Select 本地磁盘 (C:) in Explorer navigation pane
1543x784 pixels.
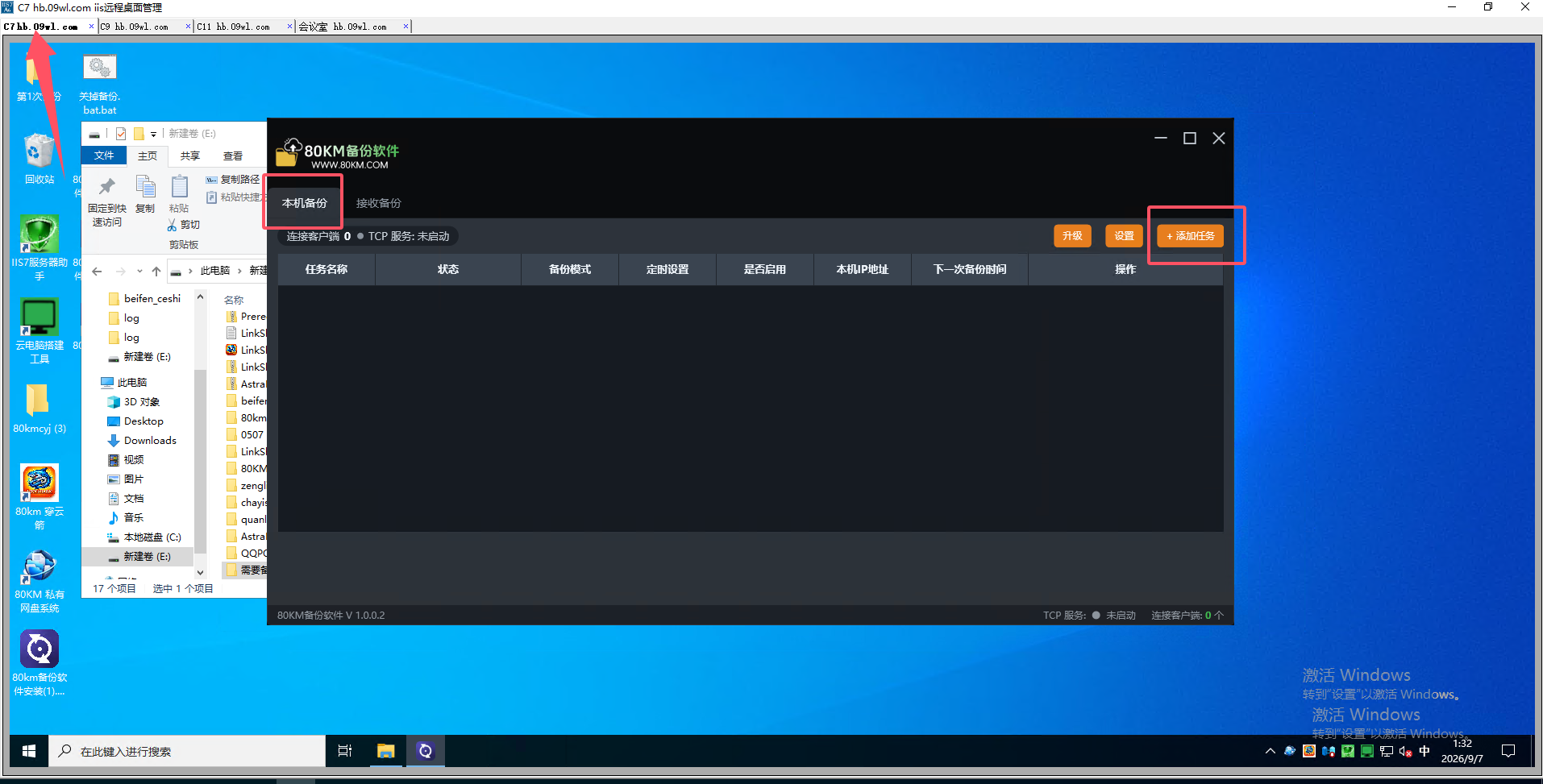pos(144,537)
